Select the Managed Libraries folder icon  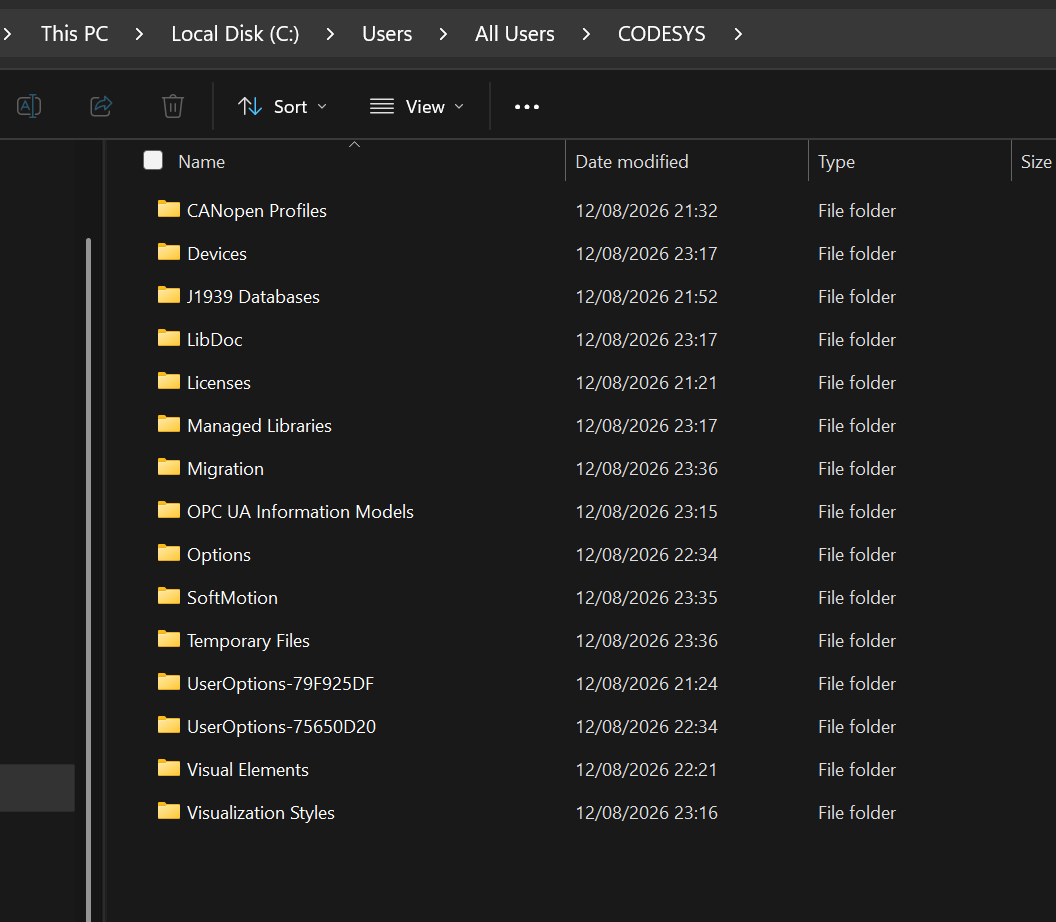(168, 424)
